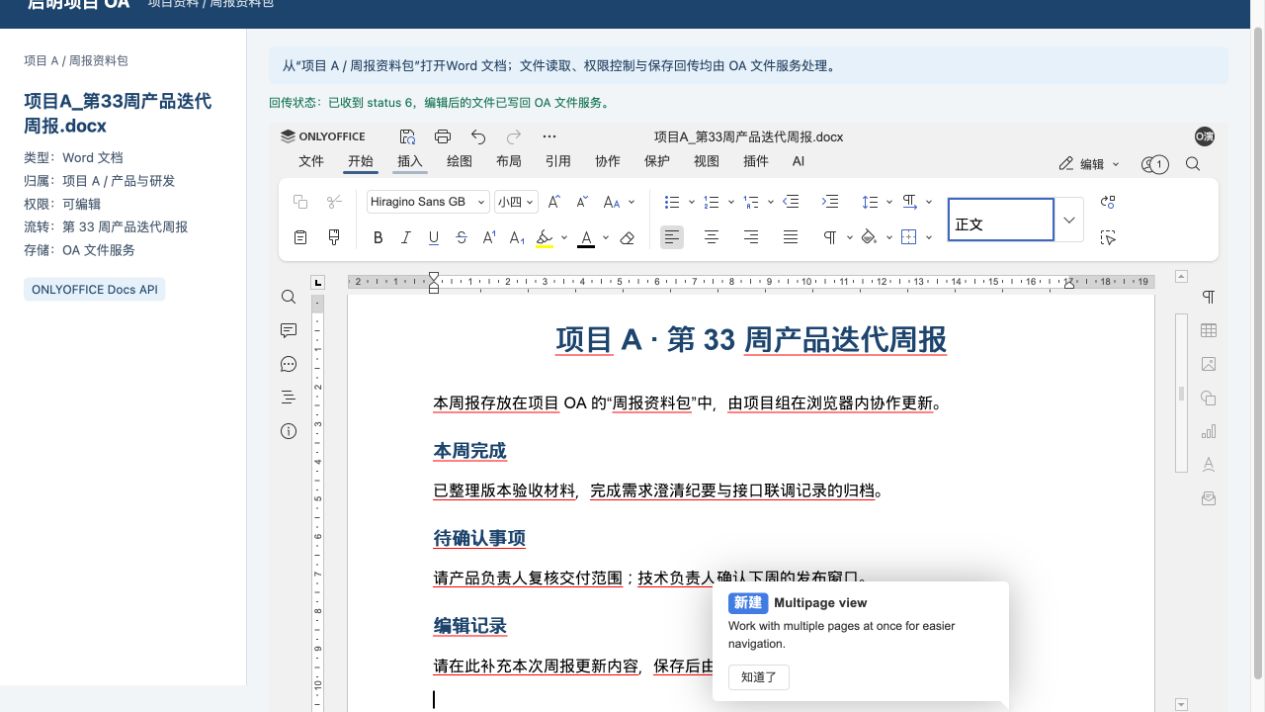Viewport: 1265px width, 712px height.
Task: Click the collaborators count icon
Action: coord(1155,164)
